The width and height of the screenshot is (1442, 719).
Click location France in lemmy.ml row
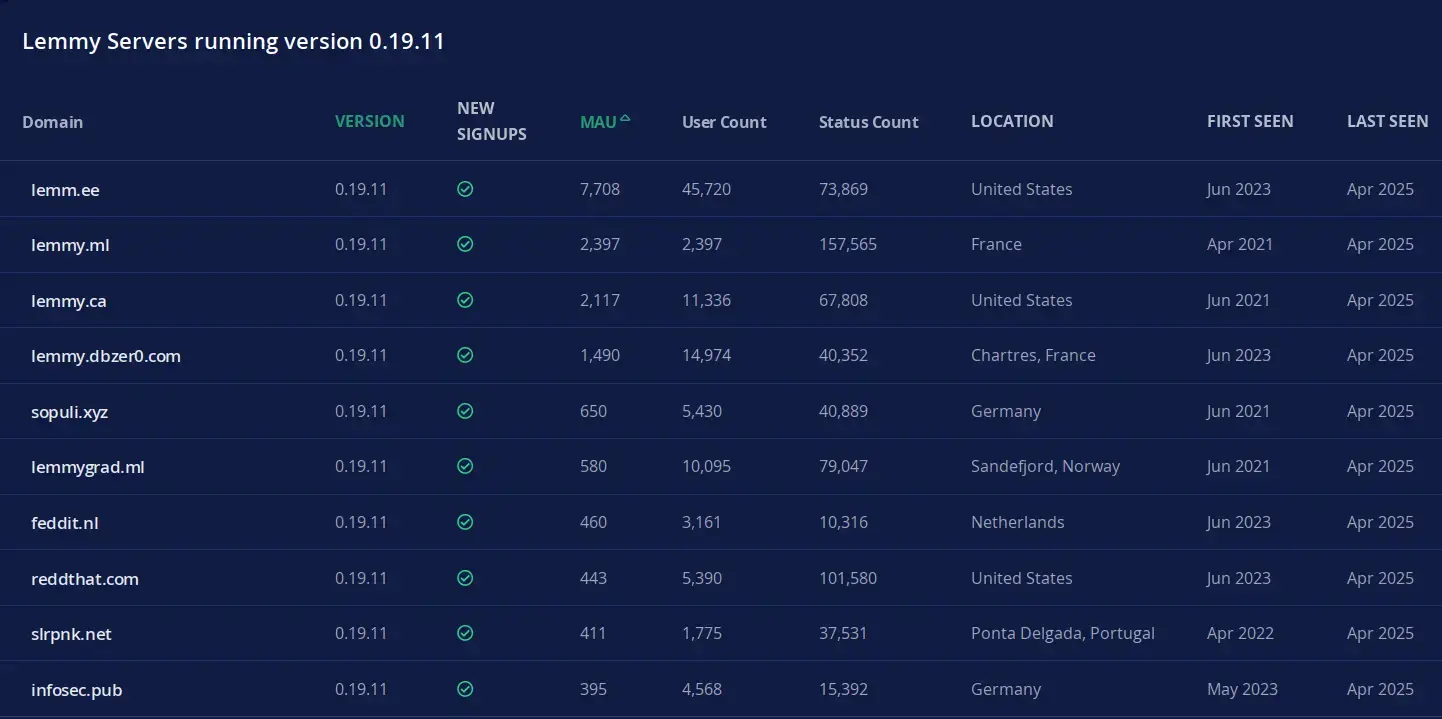pos(996,244)
